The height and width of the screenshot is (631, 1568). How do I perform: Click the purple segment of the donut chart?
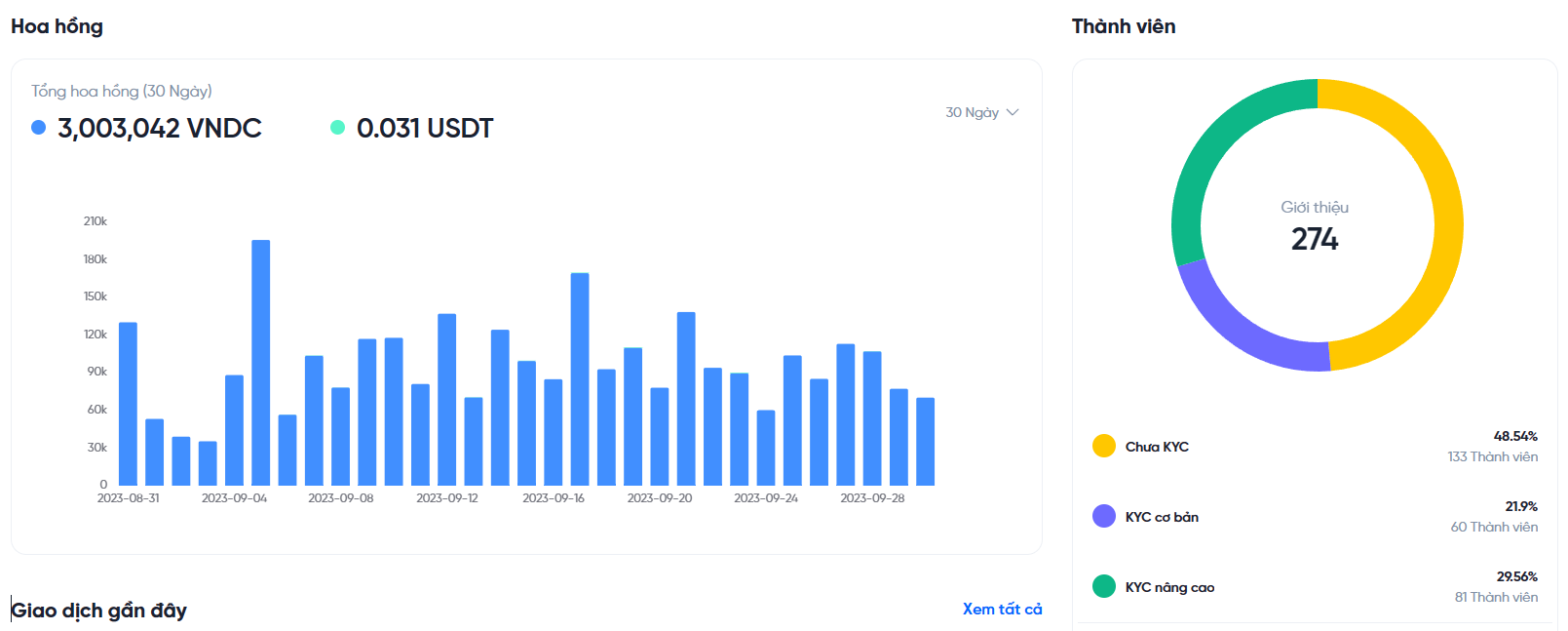1238,332
